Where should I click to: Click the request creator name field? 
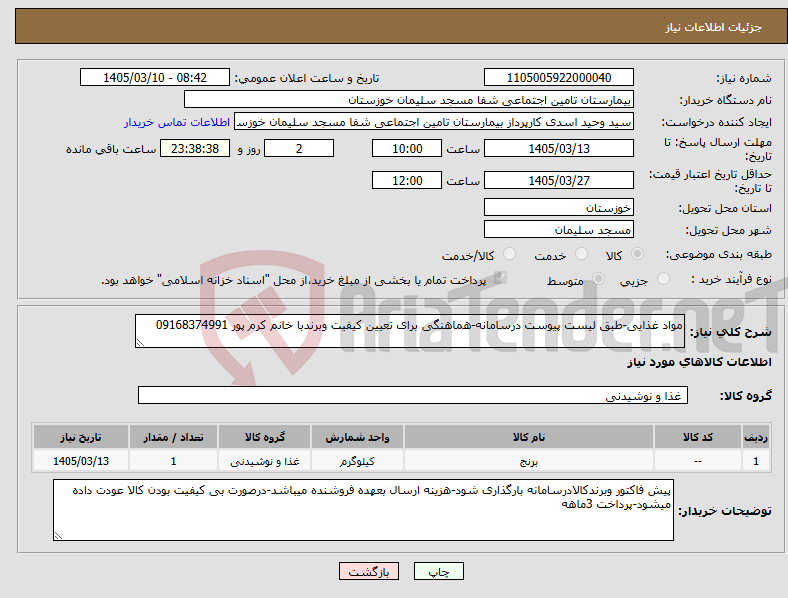pos(434,122)
